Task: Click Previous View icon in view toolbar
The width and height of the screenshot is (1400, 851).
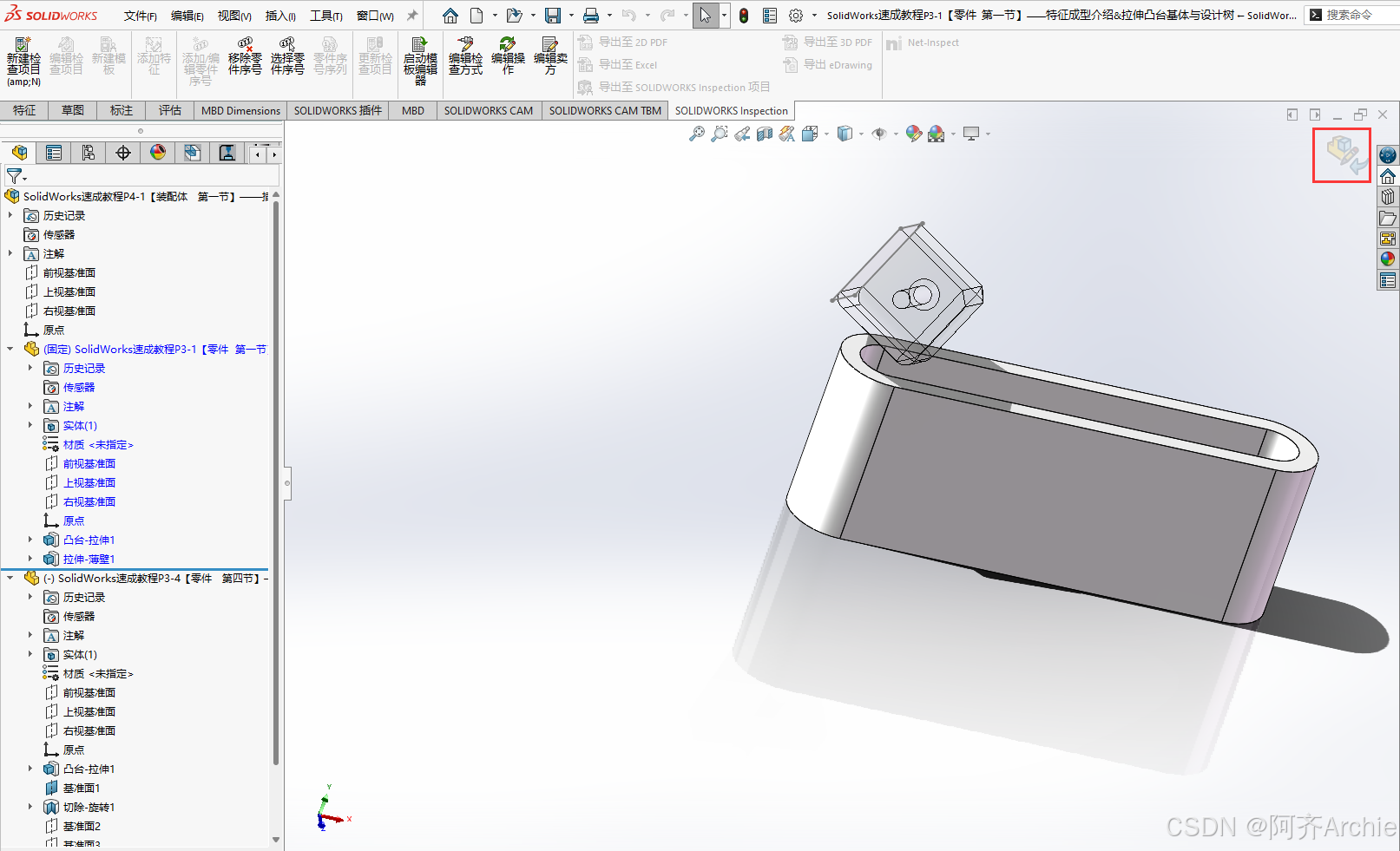Action: point(742,134)
